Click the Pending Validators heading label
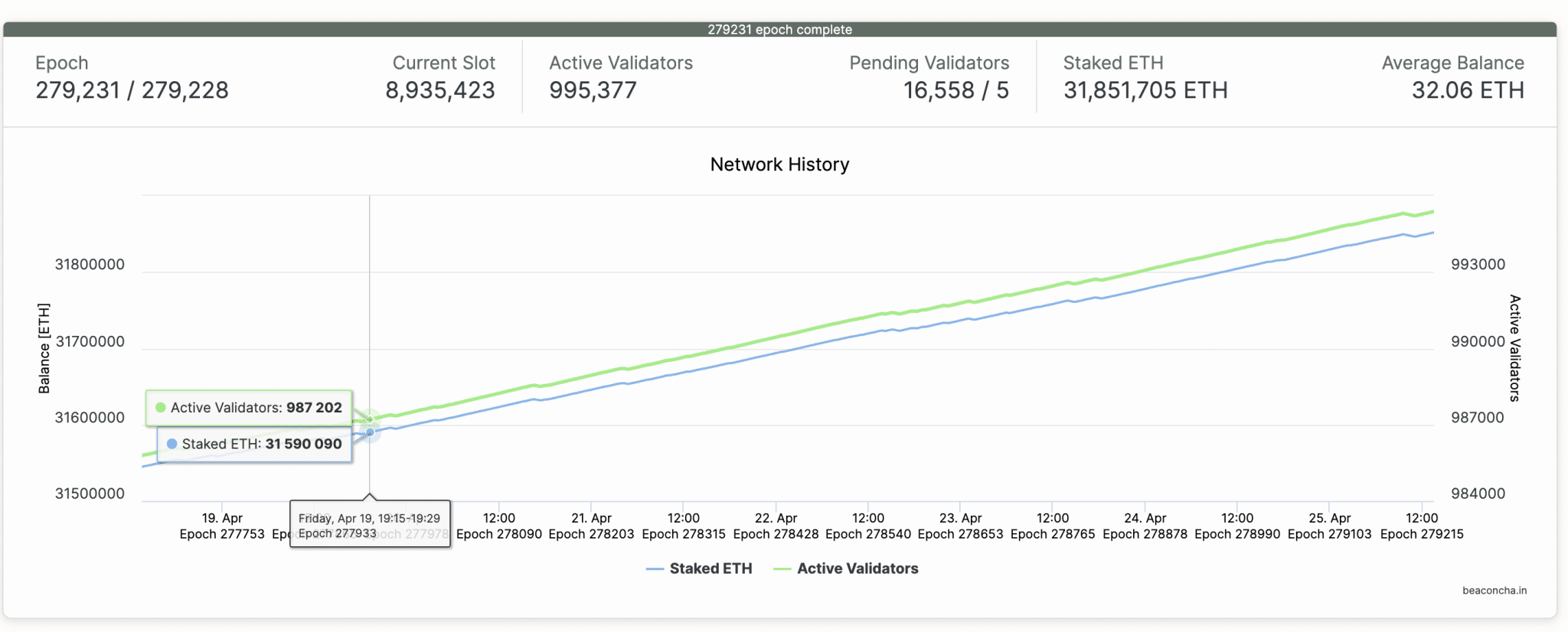Screen dimensions: 1568x632 point(929,63)
